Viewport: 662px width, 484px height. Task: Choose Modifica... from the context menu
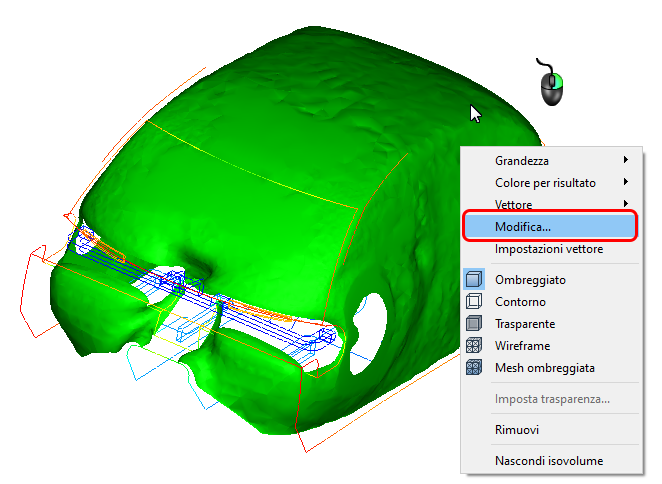pyautogui.click(x=550, y=227)
